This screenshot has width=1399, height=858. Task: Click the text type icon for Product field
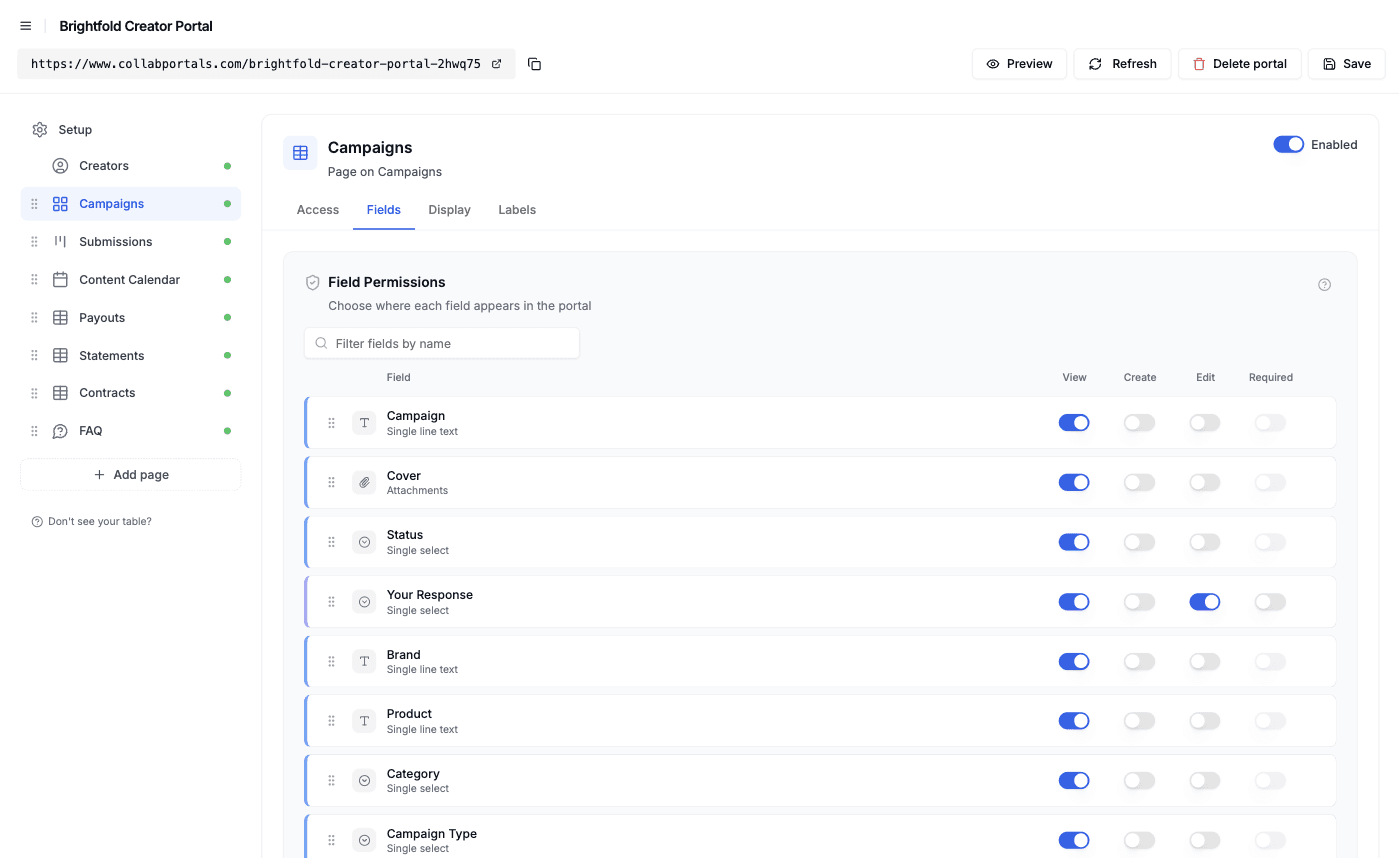coord(364,721)
